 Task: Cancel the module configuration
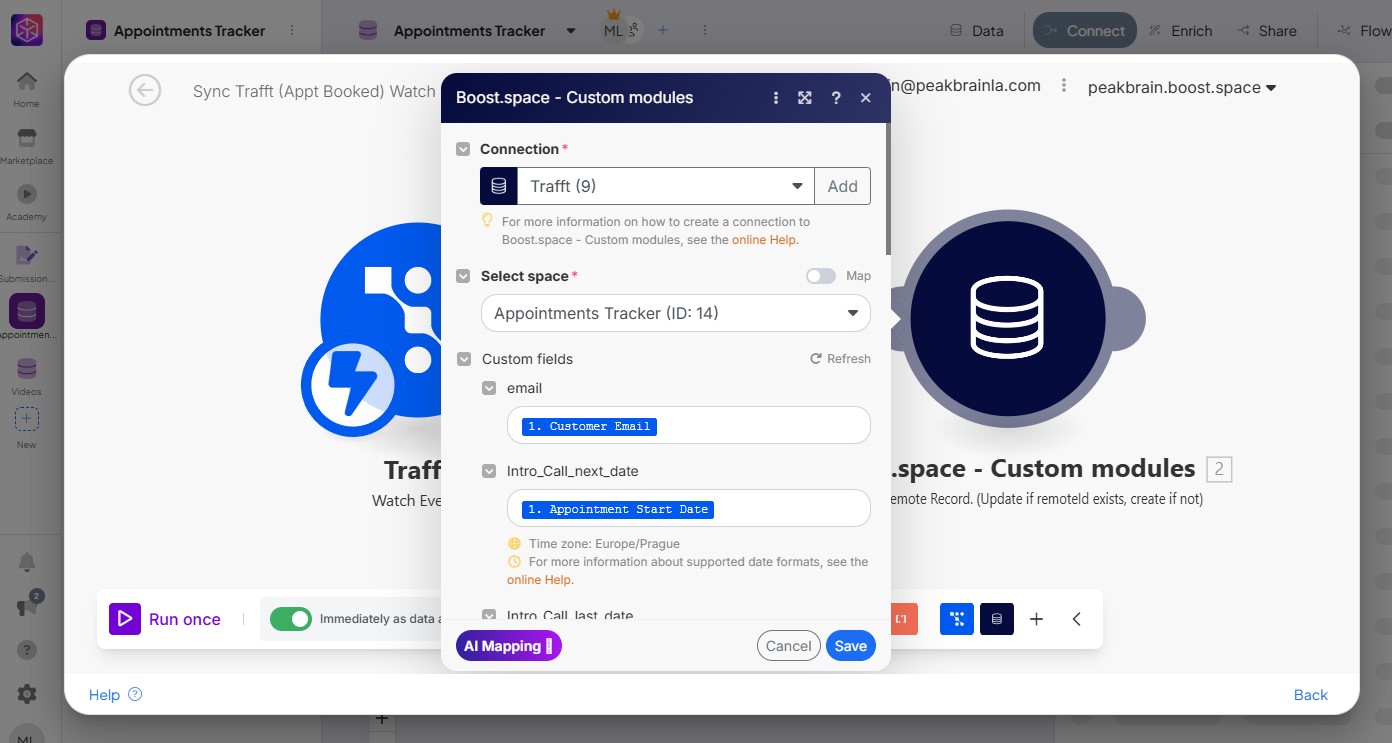tap(789, 646)
